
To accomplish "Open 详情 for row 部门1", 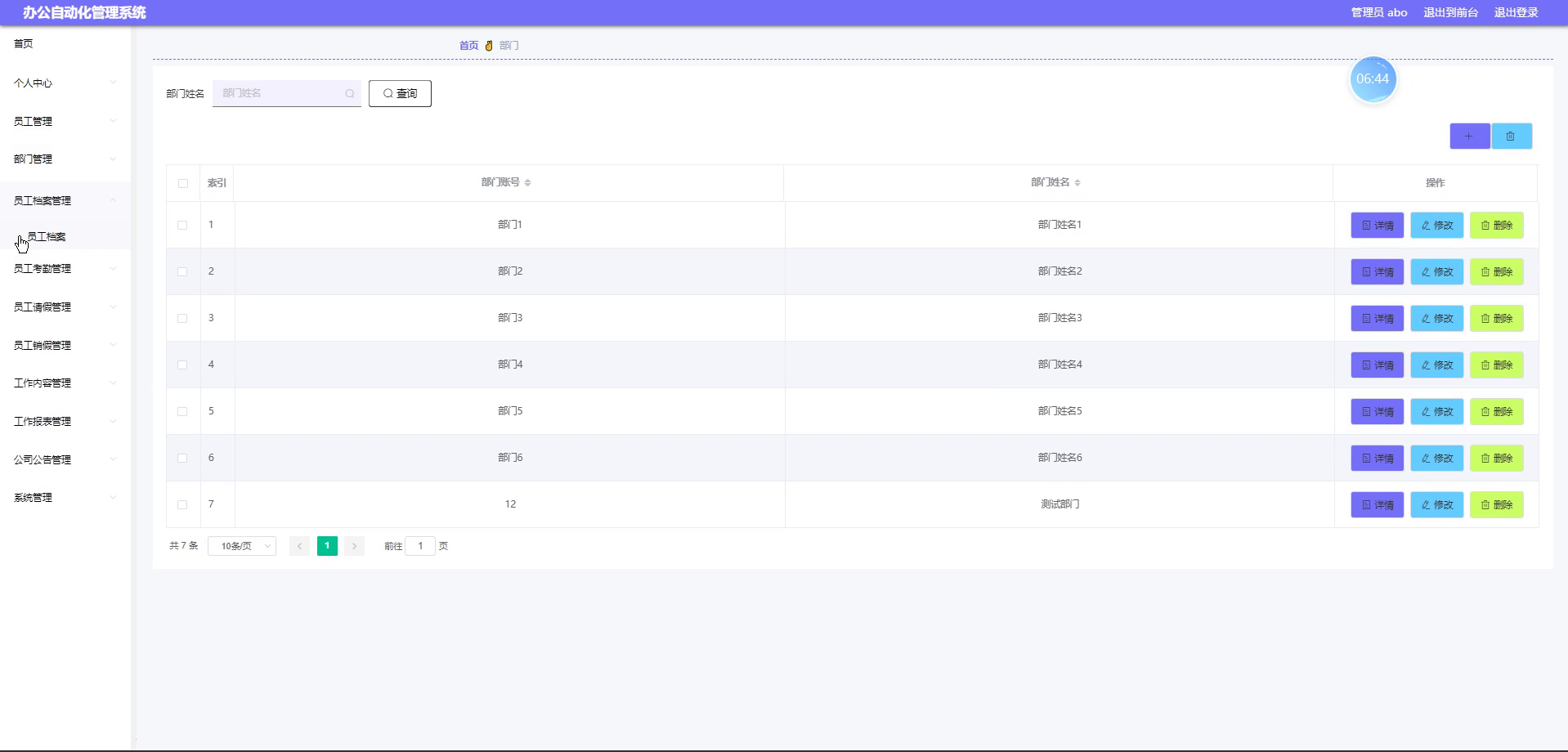I will point(1378,226).
